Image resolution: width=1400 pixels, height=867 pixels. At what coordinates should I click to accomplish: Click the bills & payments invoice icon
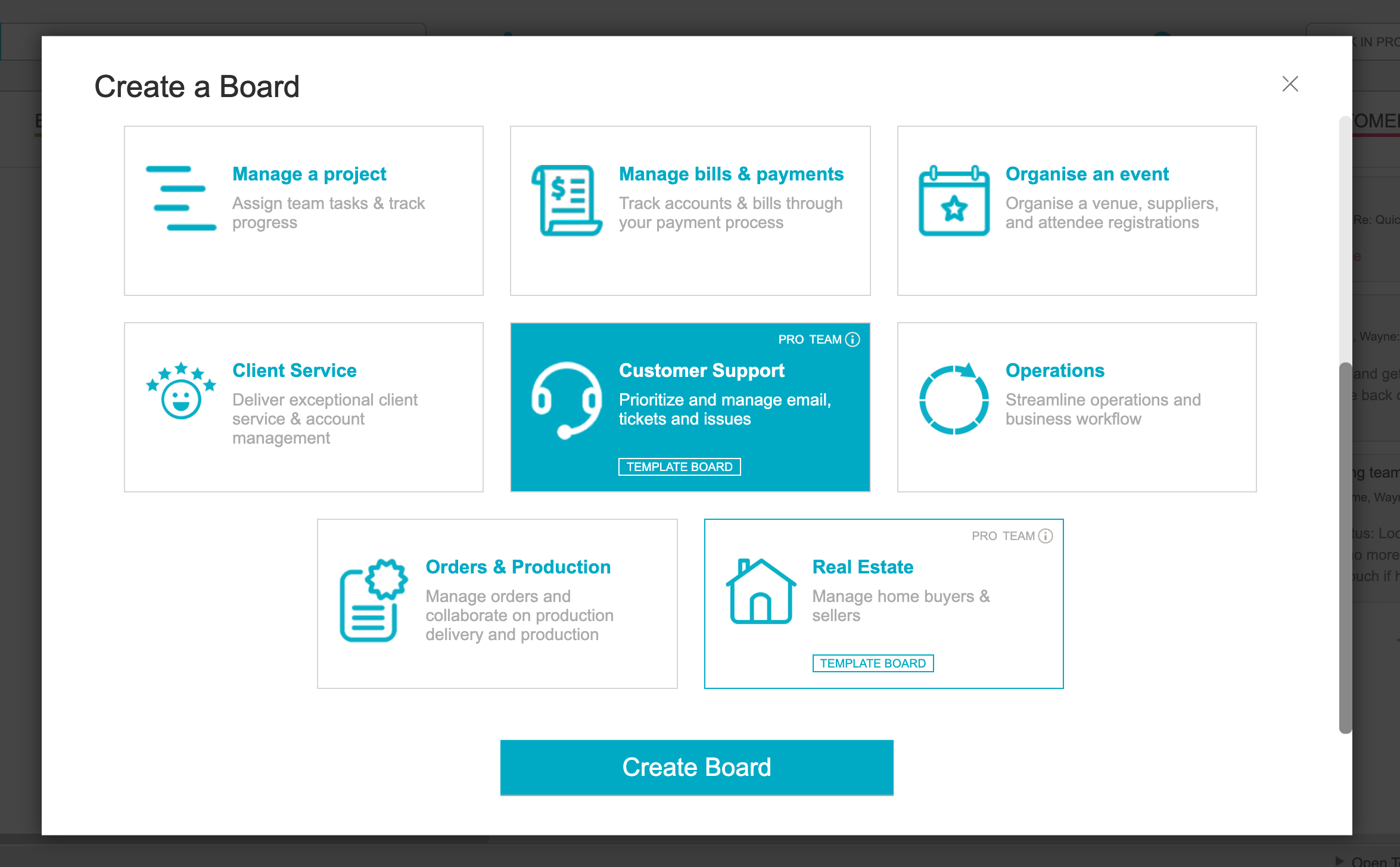(567, 200)
